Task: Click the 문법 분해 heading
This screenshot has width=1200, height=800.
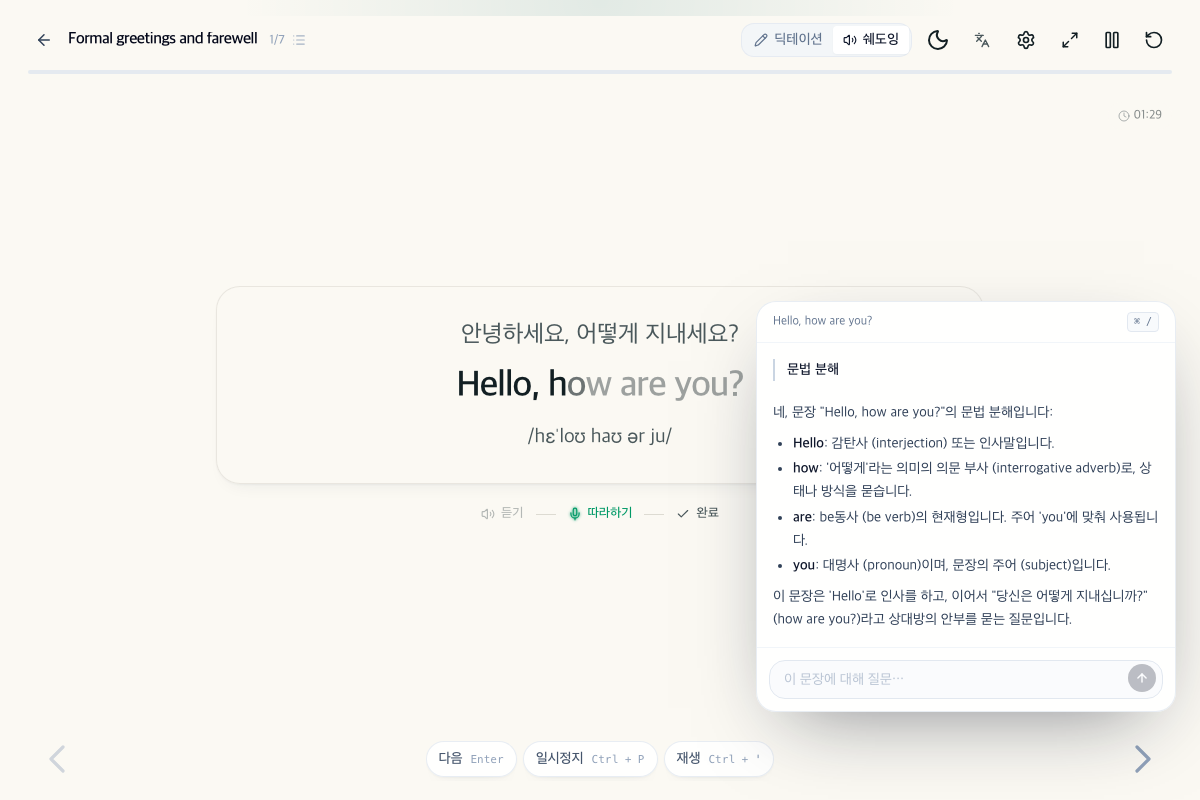Action: pyautogui.click(x=813, y=369)
